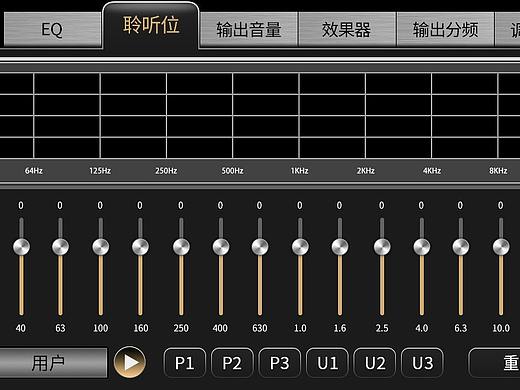Click the 64Hz graph axis label
520x390 pixels.
click(x=34, y=171)
